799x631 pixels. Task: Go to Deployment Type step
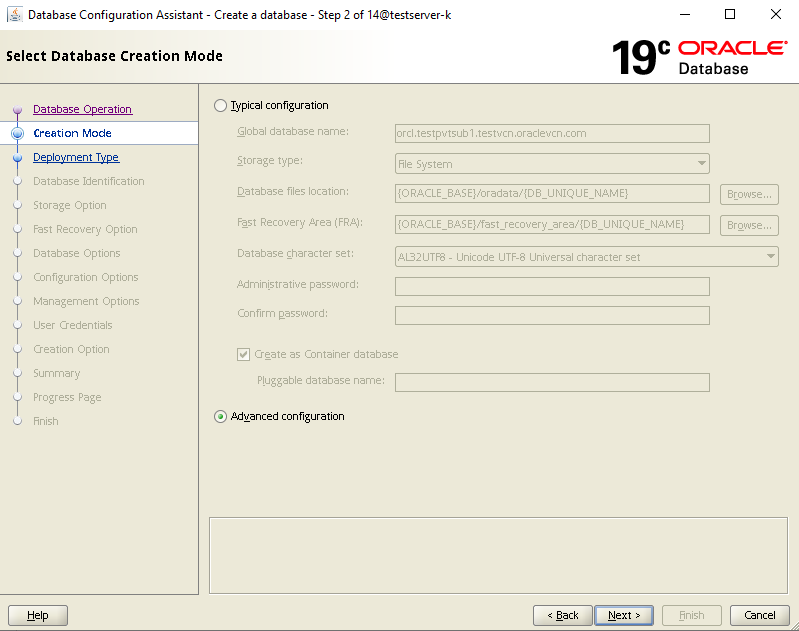coord(76,157)
